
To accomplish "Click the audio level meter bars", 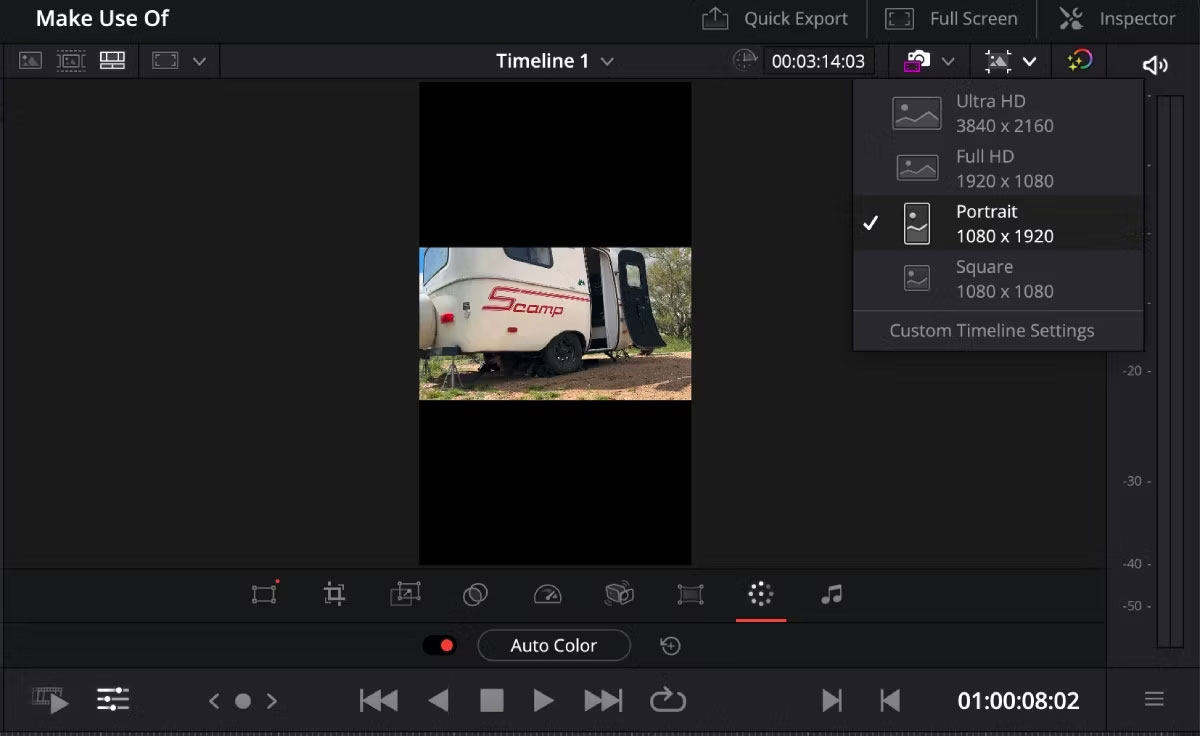I will (1169, 371).
